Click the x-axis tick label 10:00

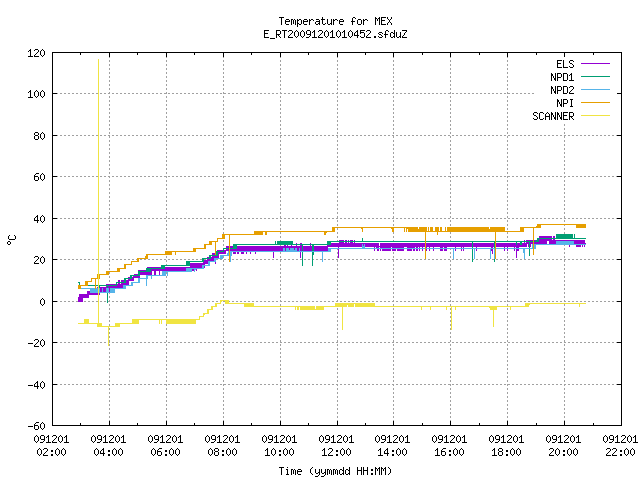point(279,452)
